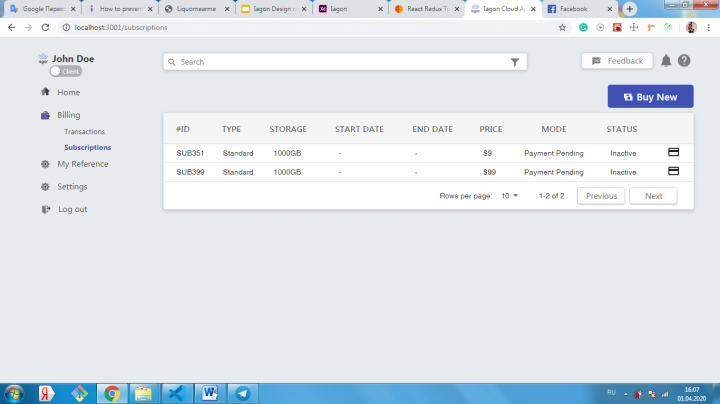720x404 pixels.
Task: Click Inactive status in SUB399 row
Action: point(623,172)
